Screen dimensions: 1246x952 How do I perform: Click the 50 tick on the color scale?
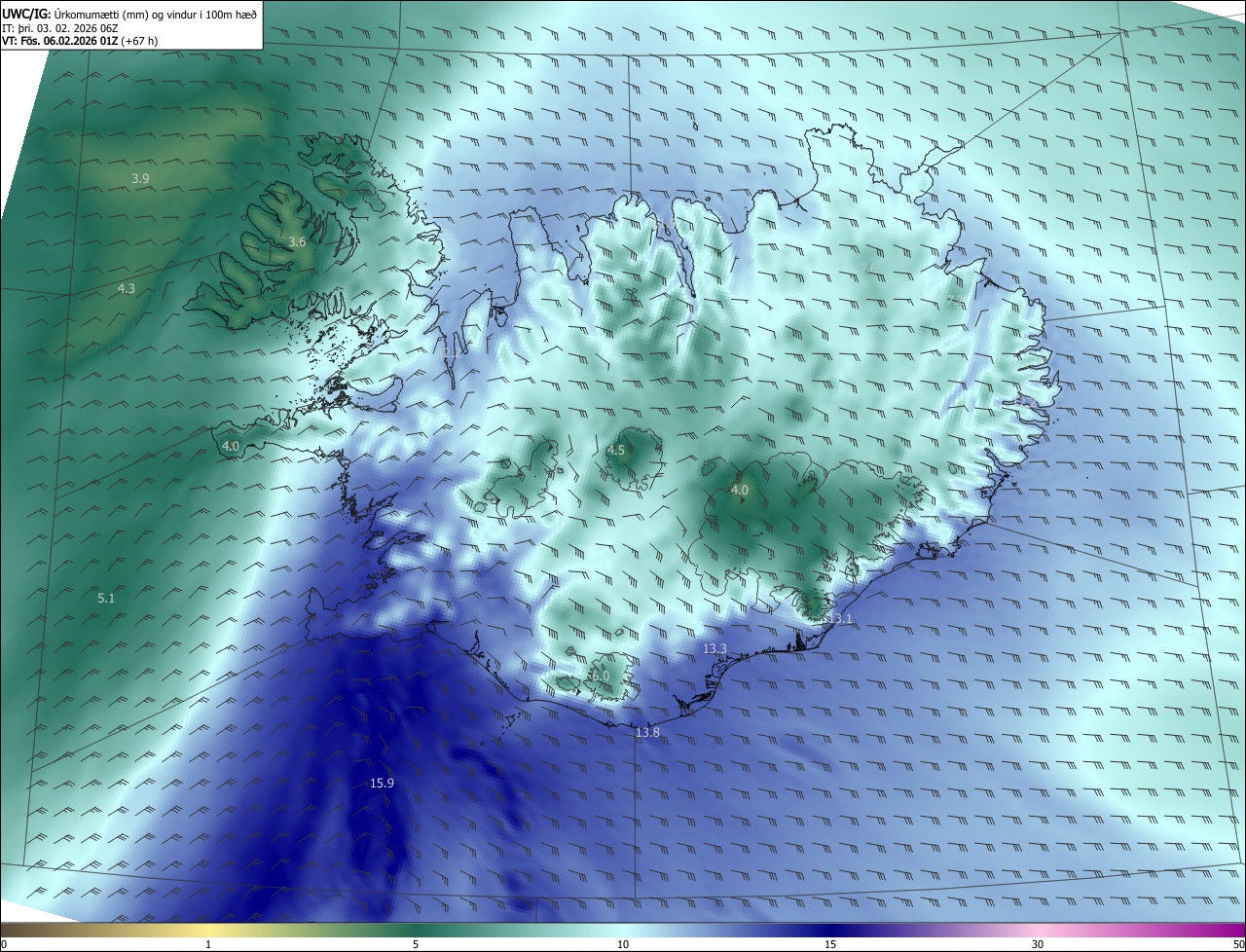(1239, 944)
